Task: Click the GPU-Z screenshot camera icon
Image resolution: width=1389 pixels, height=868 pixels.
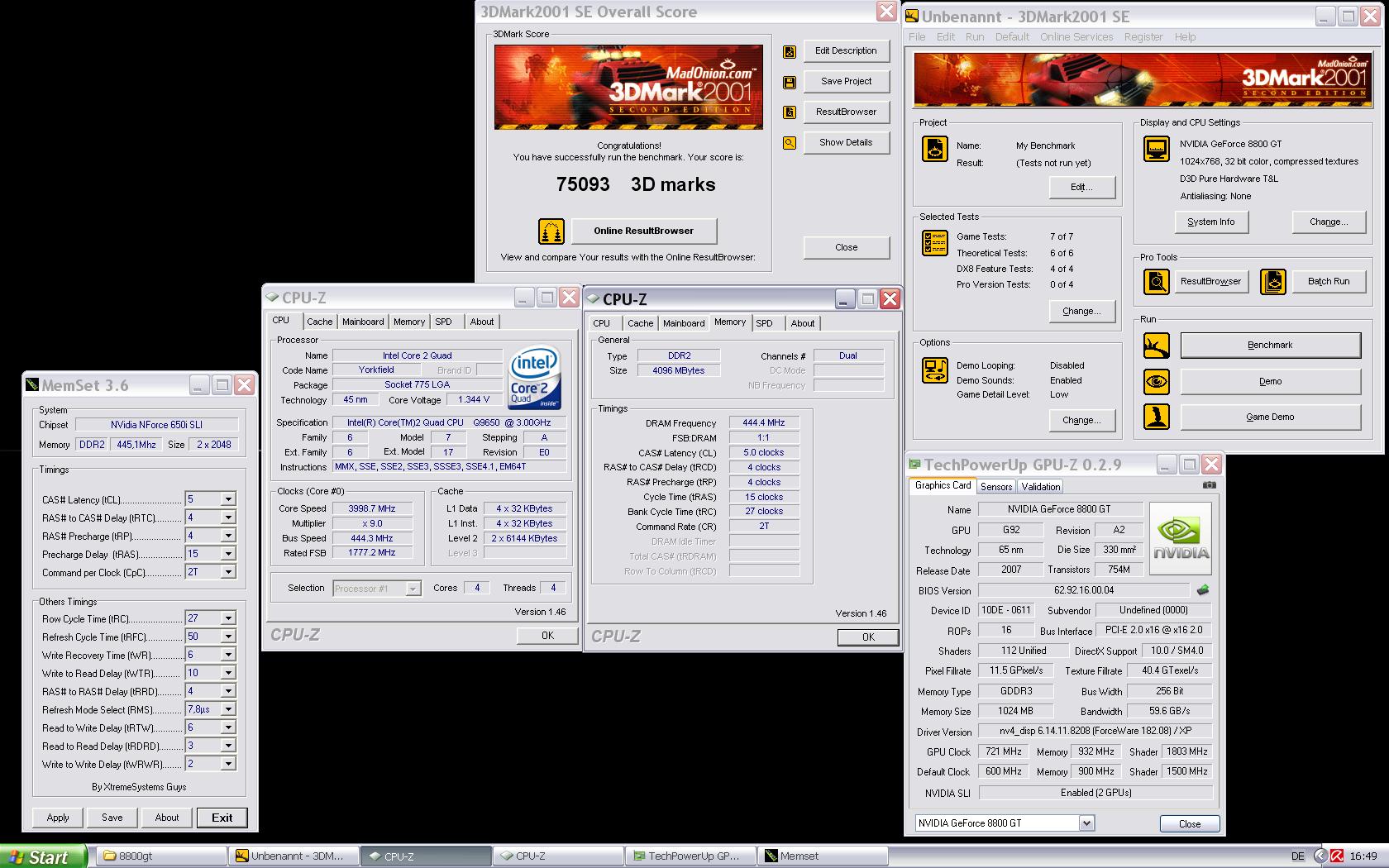Action: (1209, 485)
